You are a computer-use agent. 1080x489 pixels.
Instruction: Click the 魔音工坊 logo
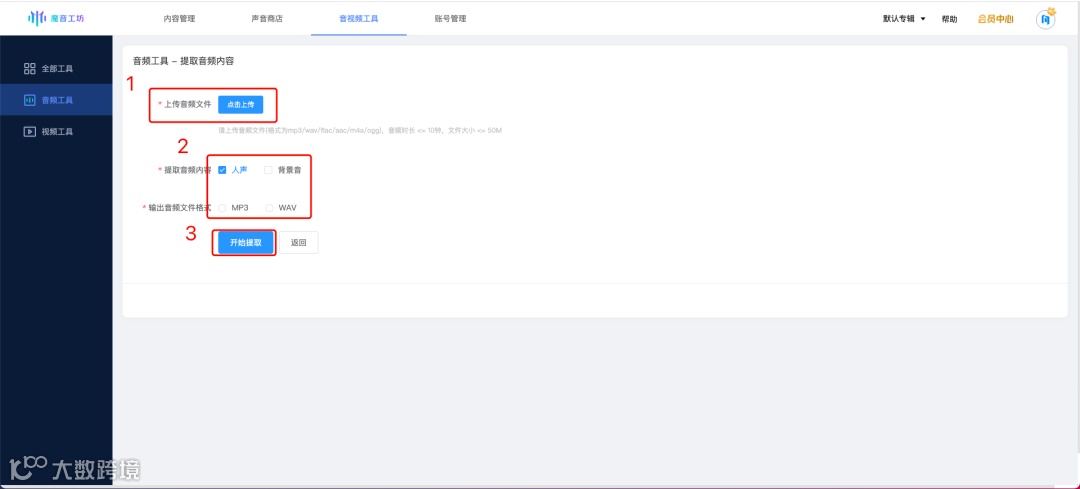click(56, 19)
